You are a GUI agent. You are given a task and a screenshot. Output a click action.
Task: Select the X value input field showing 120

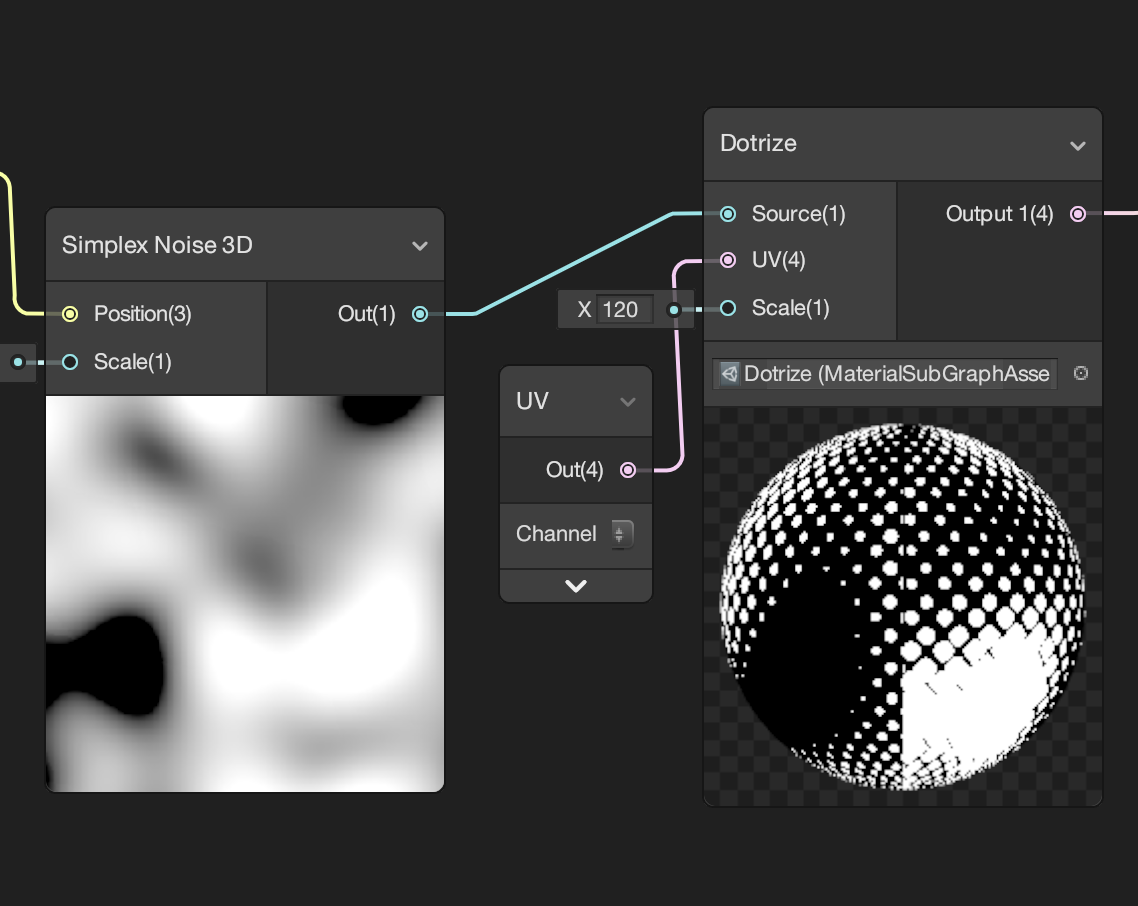coord(624,309)
